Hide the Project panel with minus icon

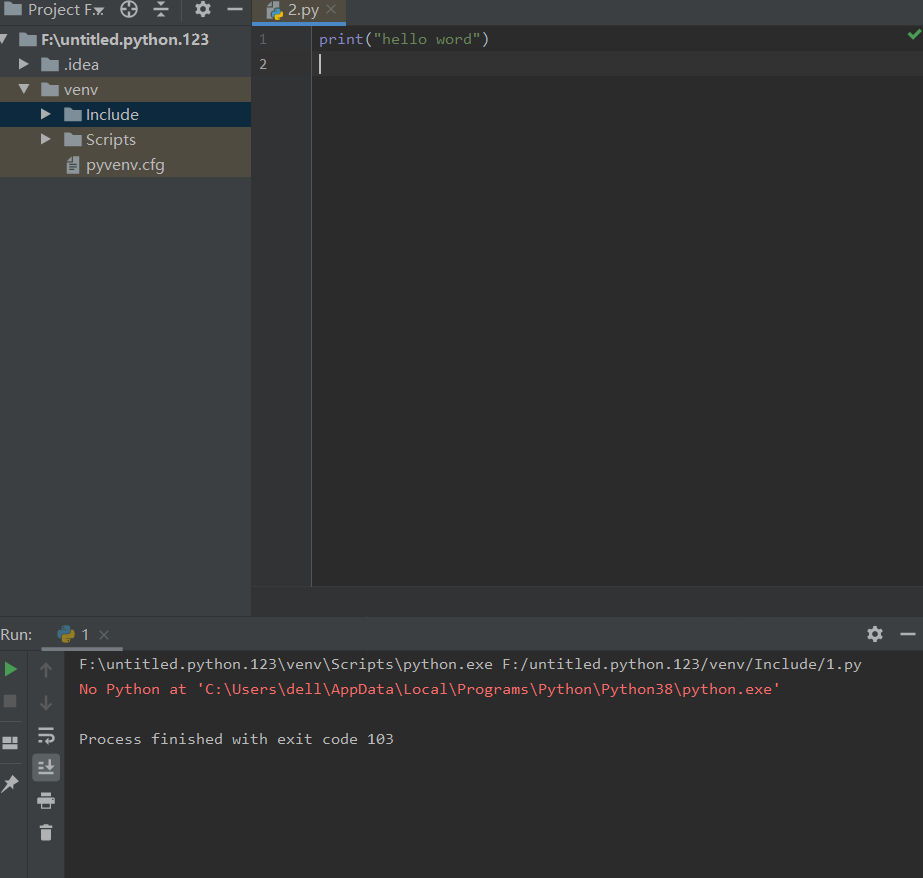[x=235, y=9]
